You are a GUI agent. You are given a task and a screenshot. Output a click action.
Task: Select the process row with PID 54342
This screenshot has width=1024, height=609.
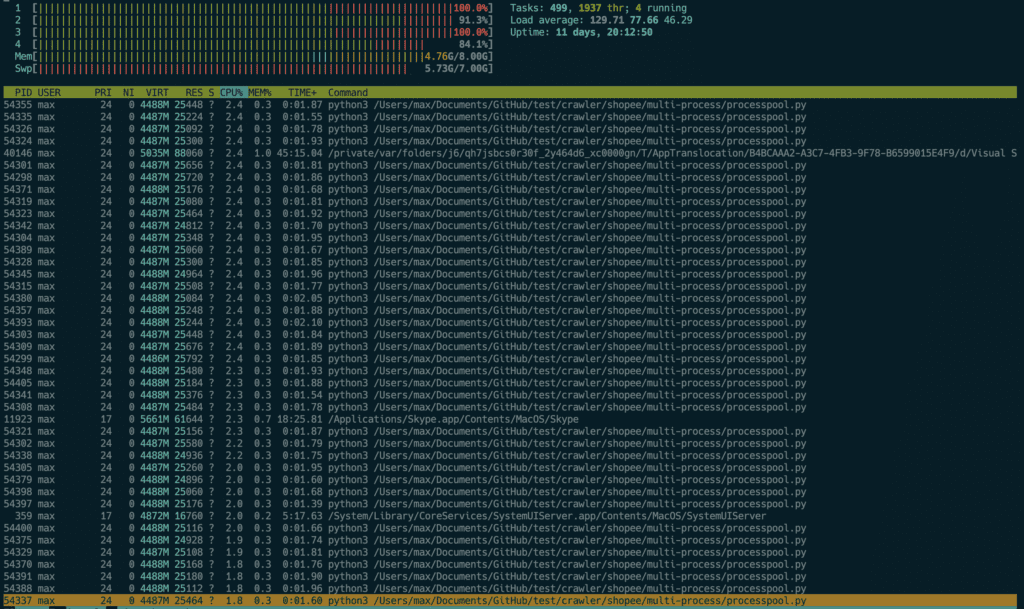pyautogui.click(x=510, y=225)
